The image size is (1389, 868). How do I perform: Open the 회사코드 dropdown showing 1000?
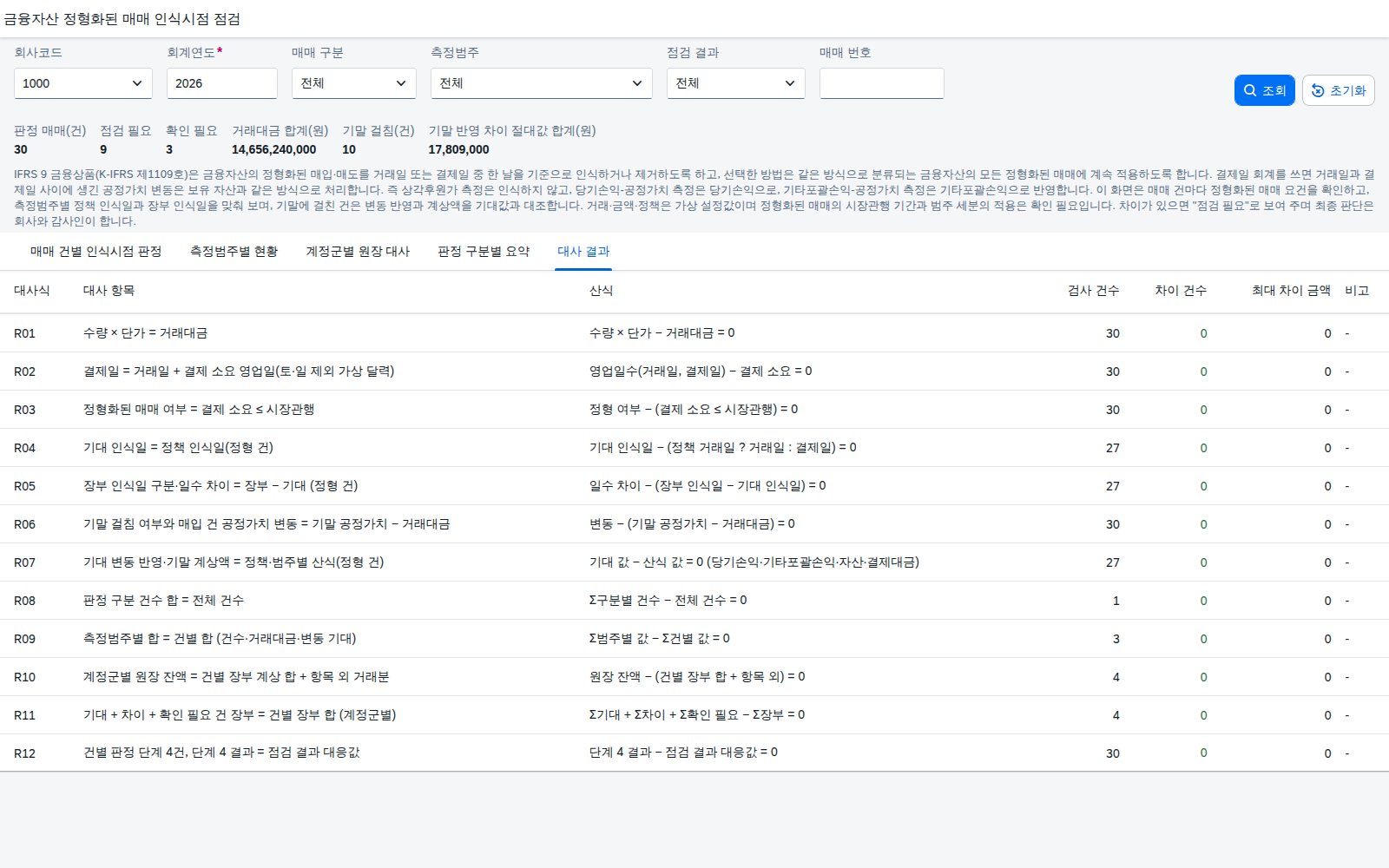pyautogui.click(x=83, y=83)
